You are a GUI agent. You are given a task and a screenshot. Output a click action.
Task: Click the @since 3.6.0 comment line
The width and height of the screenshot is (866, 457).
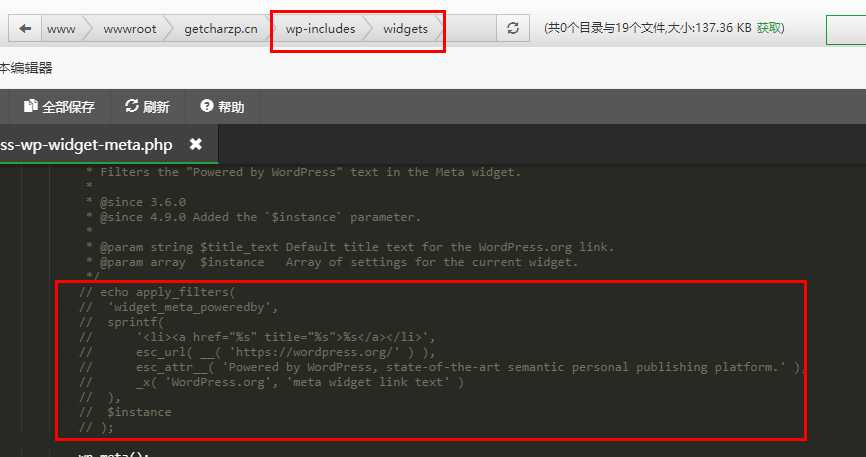pos(136,202)
